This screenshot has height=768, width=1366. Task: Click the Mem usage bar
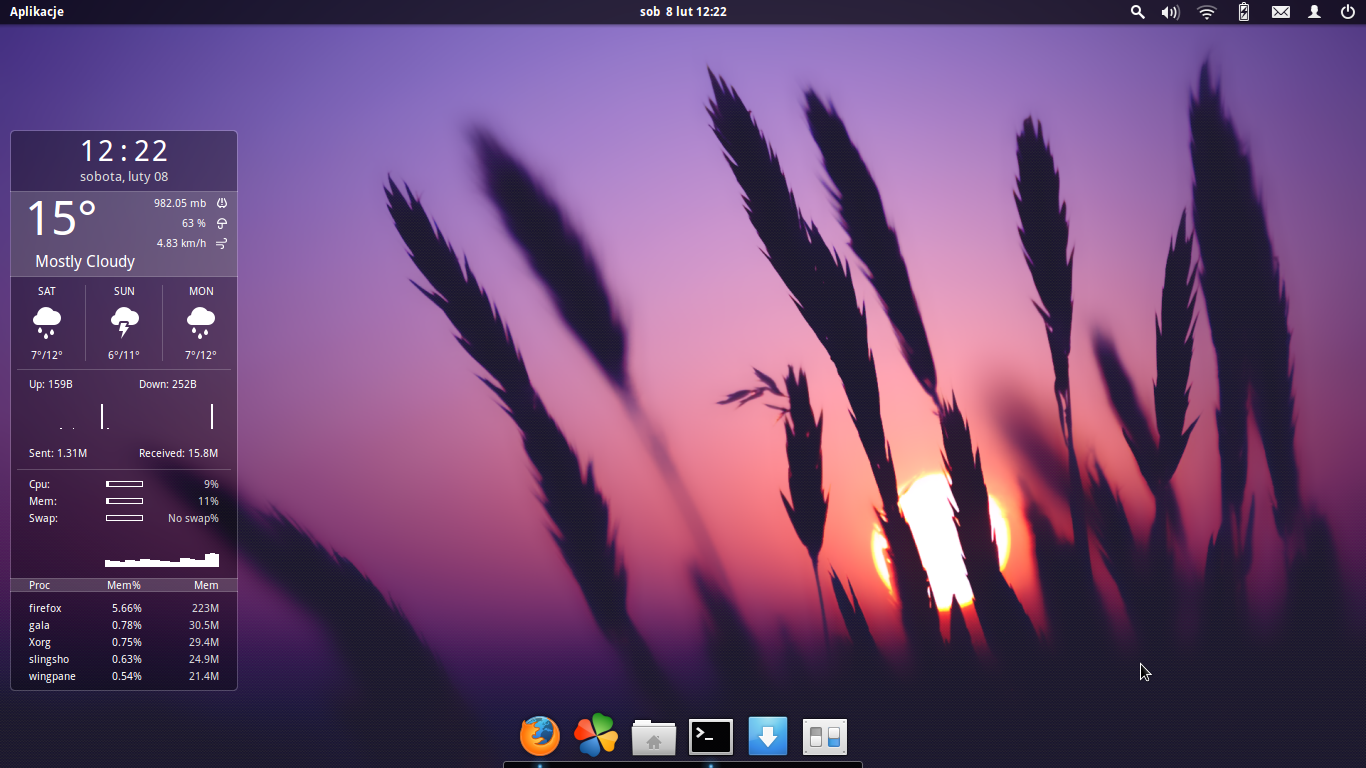pyautogui.click(x=124, y=501)
